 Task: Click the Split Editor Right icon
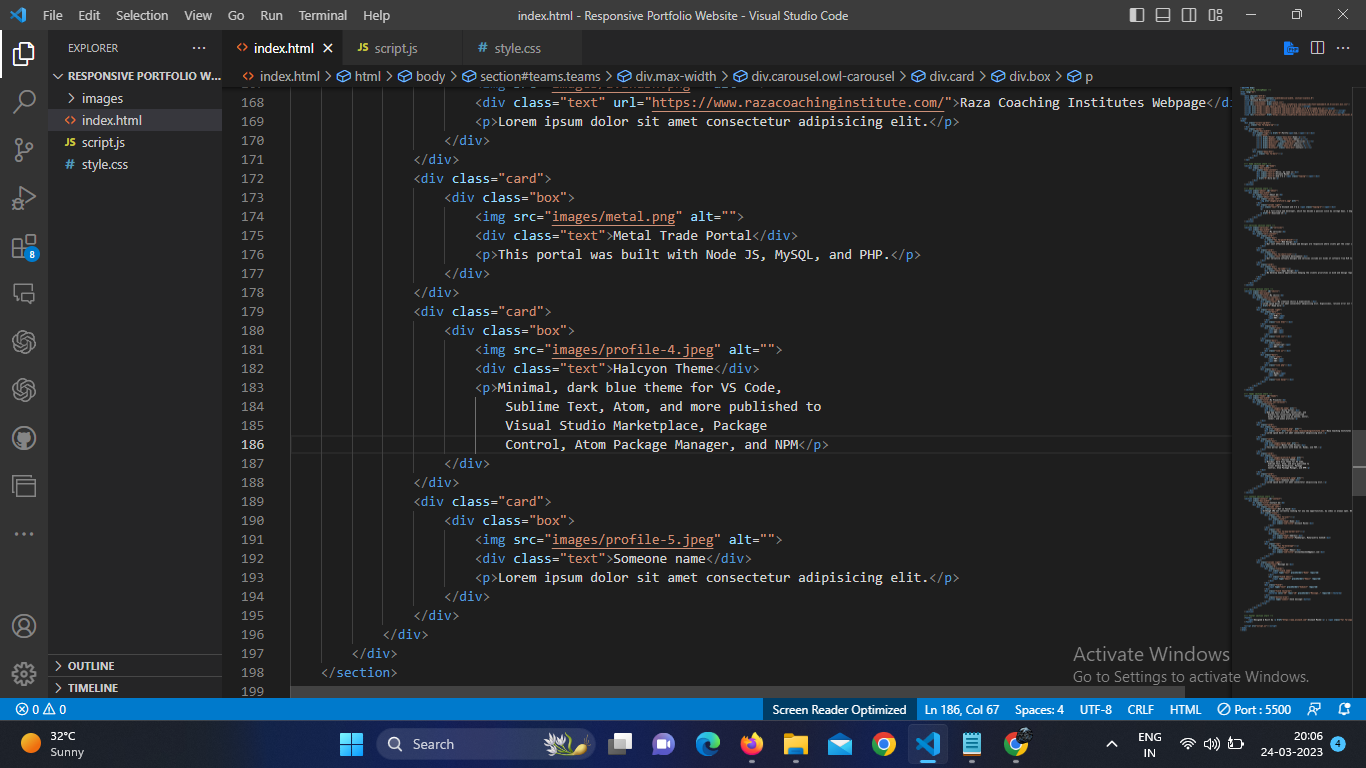1318,48
